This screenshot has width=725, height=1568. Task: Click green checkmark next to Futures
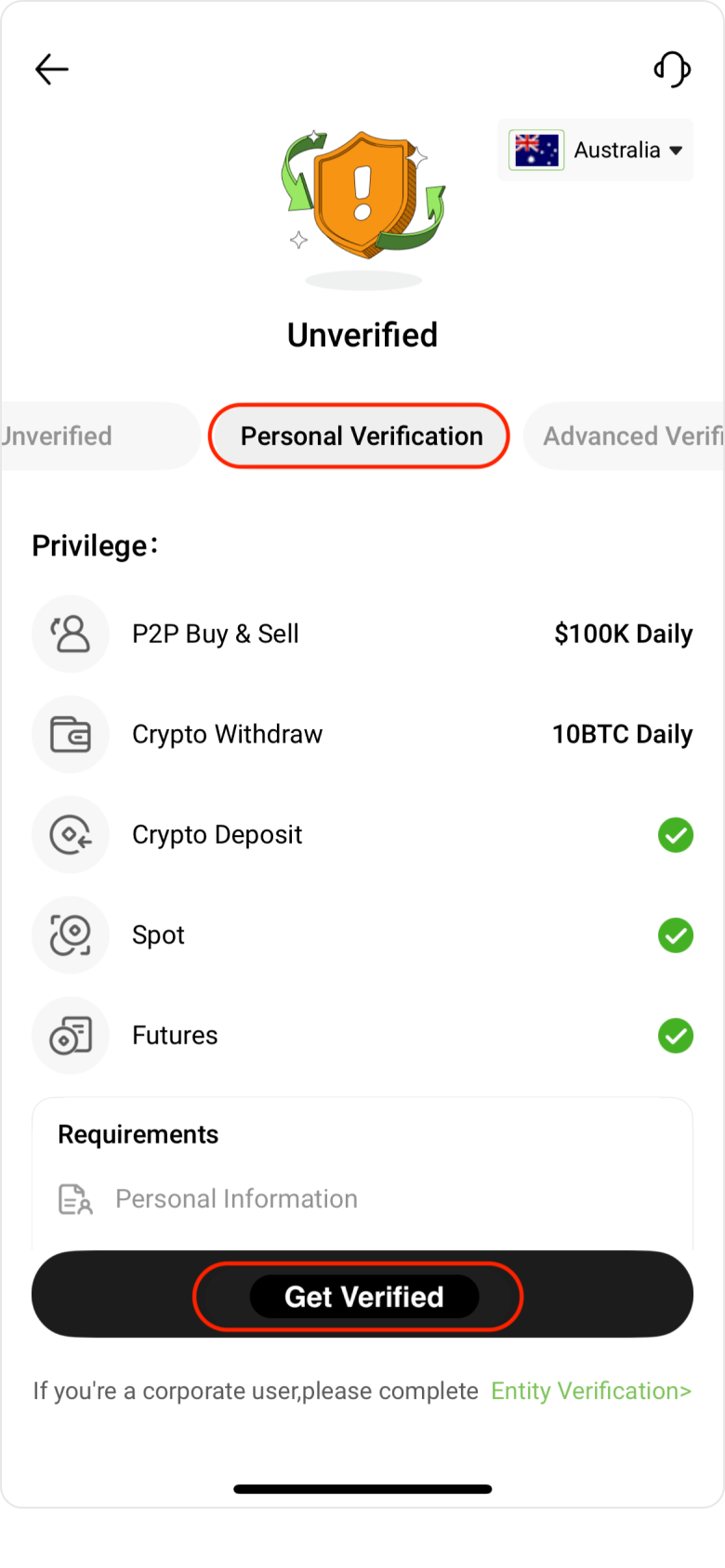(x=676, y=1036)
